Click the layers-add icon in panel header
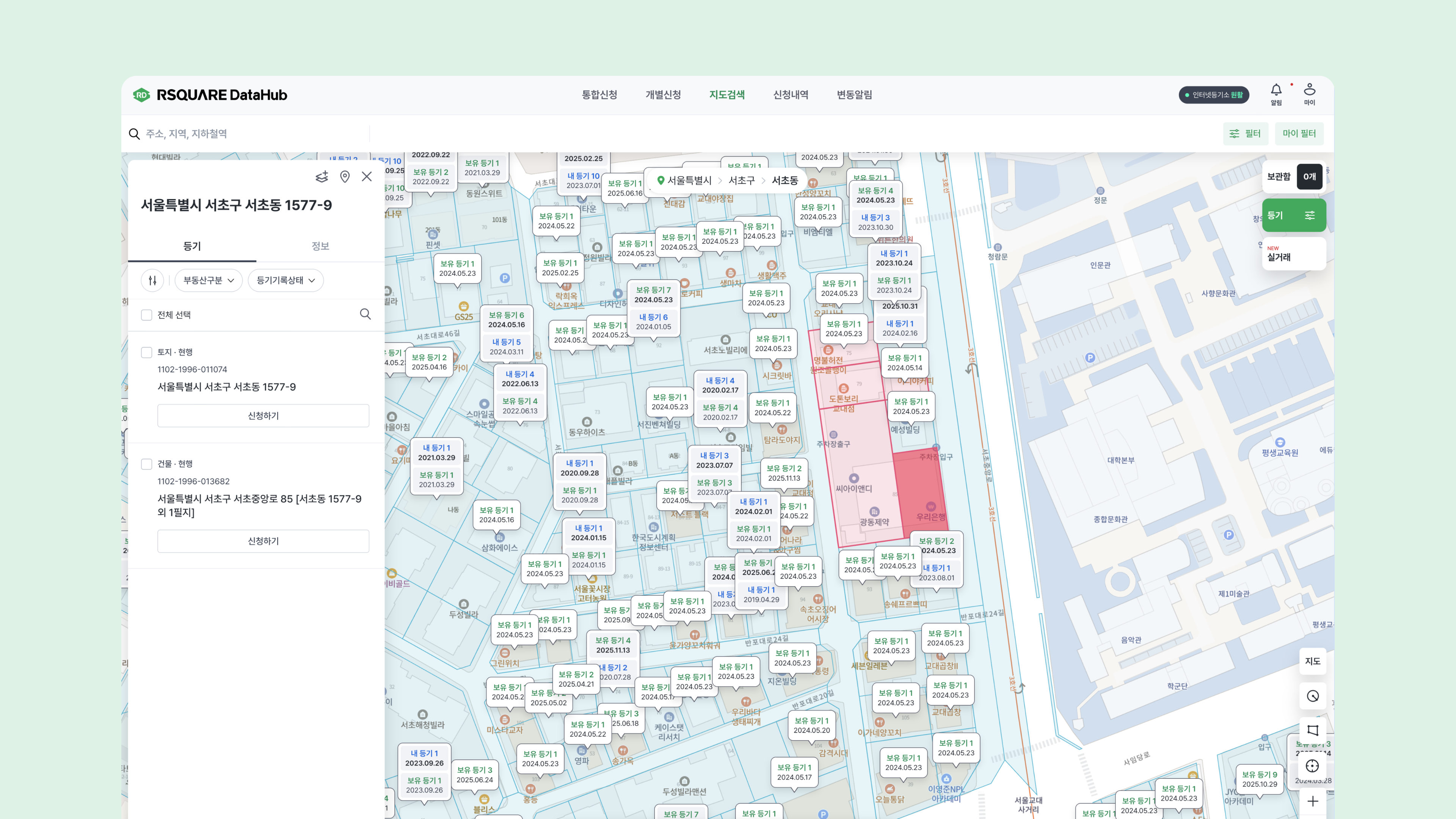The height and width of the screenshot is (819, 1456). [322, 177]
